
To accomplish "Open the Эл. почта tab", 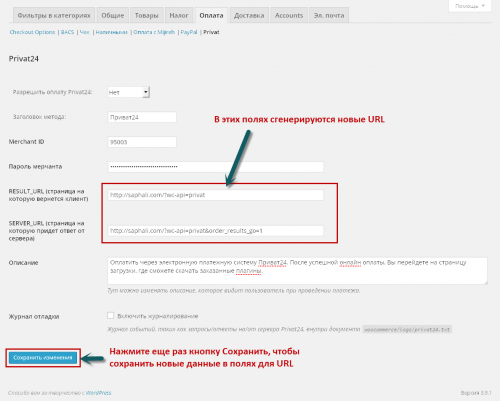I will coord(329,15).
